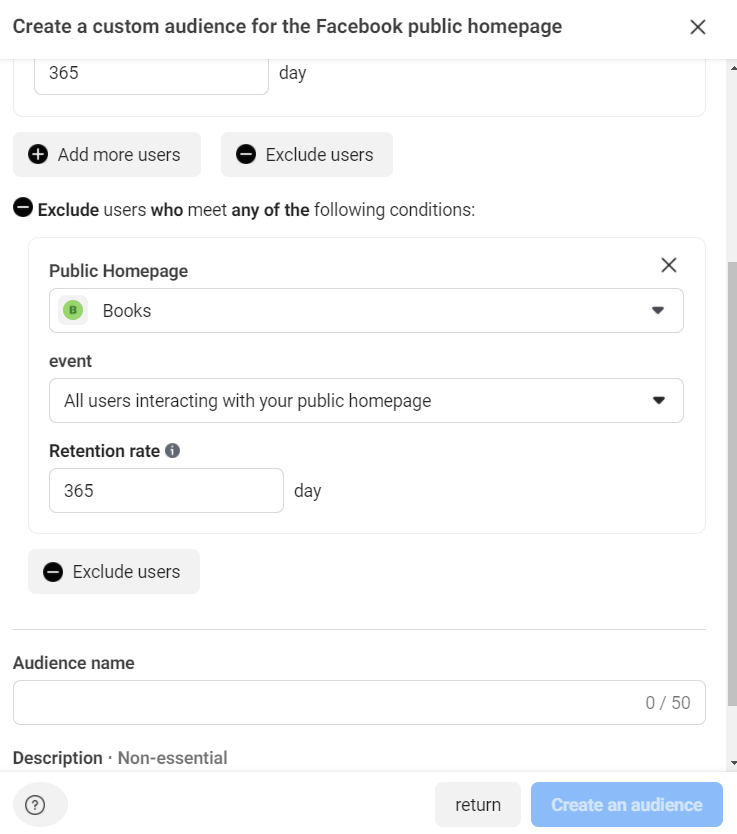This screenshot has width=737, height=834.
Task: Click the plus icon on Add more users
Action: (38, 154)
